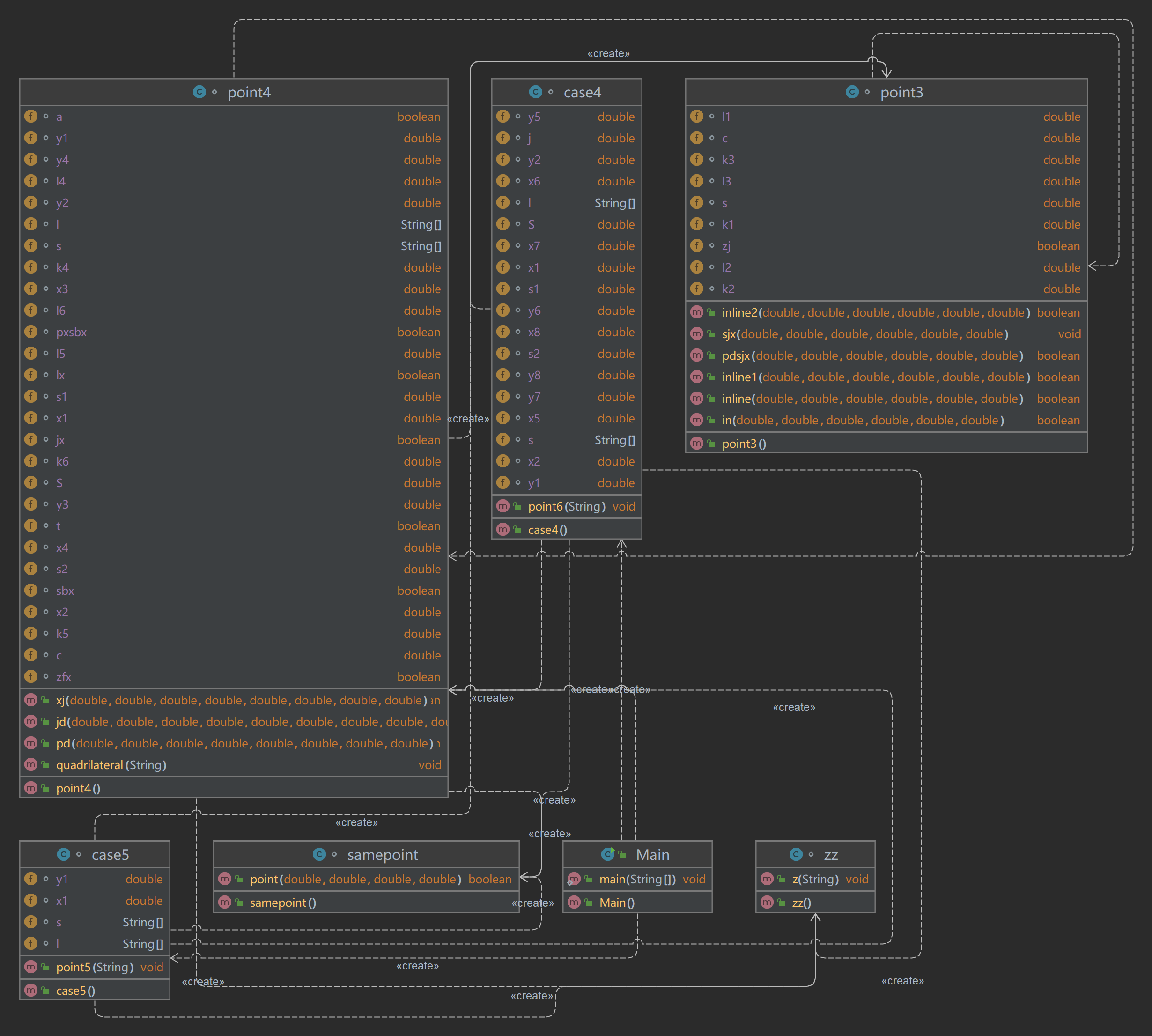Screen dimensions: 1152x1036
Task: Click the field icon for zfx in point4
Action: click(x=31, y=676)
